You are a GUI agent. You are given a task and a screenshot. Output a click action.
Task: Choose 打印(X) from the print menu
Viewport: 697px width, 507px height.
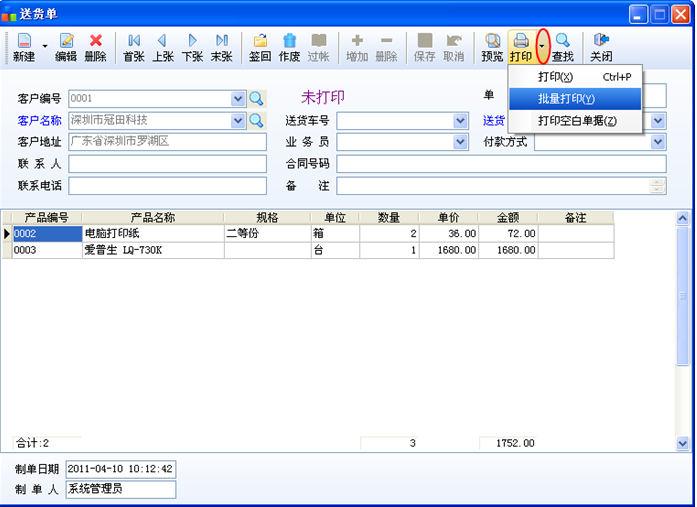pyautogui.click(x=575, y=77)
